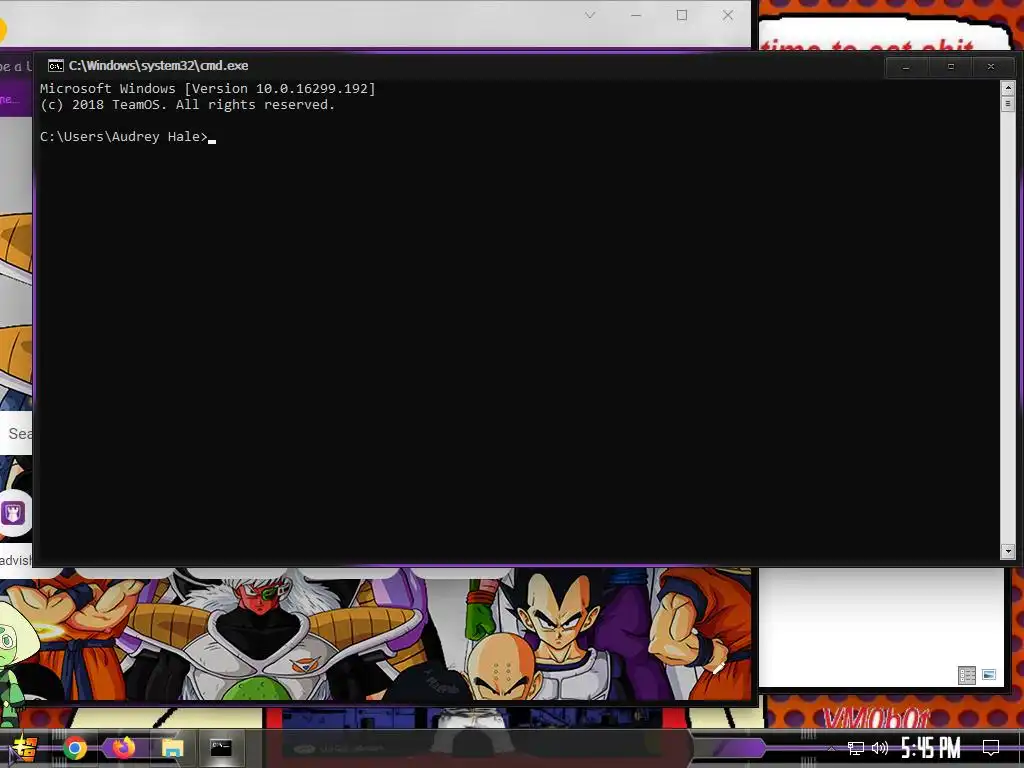Minimize the cmd.exe window
1024x768 pixels.
[906, 67]
